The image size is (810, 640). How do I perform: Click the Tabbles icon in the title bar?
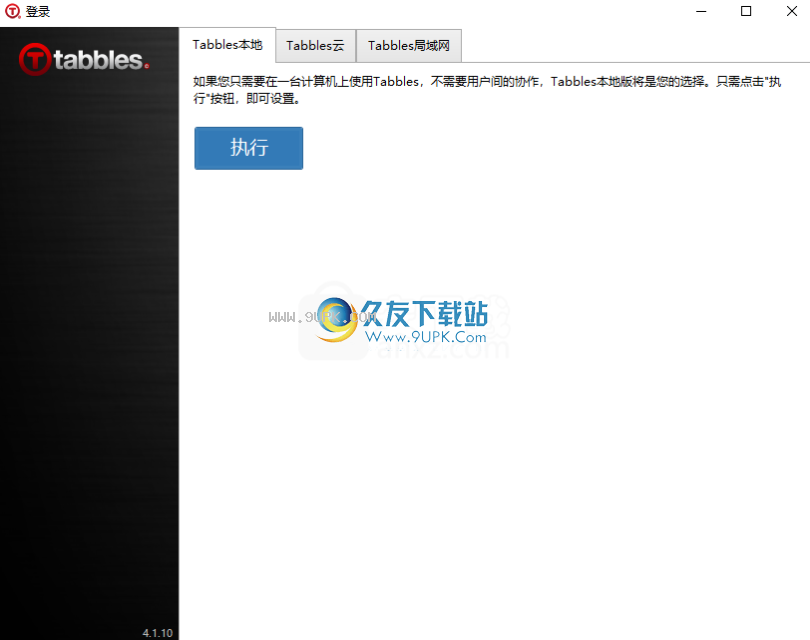tap(12, 11)
